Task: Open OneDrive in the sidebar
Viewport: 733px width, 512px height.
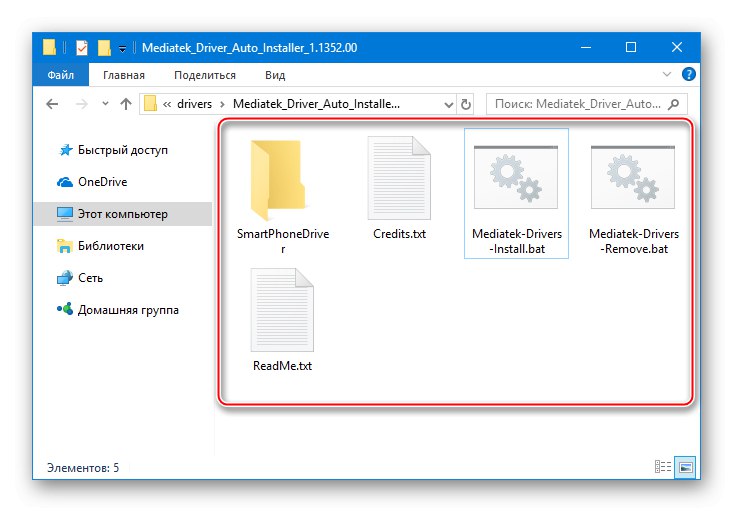Action: click(92, 182)
